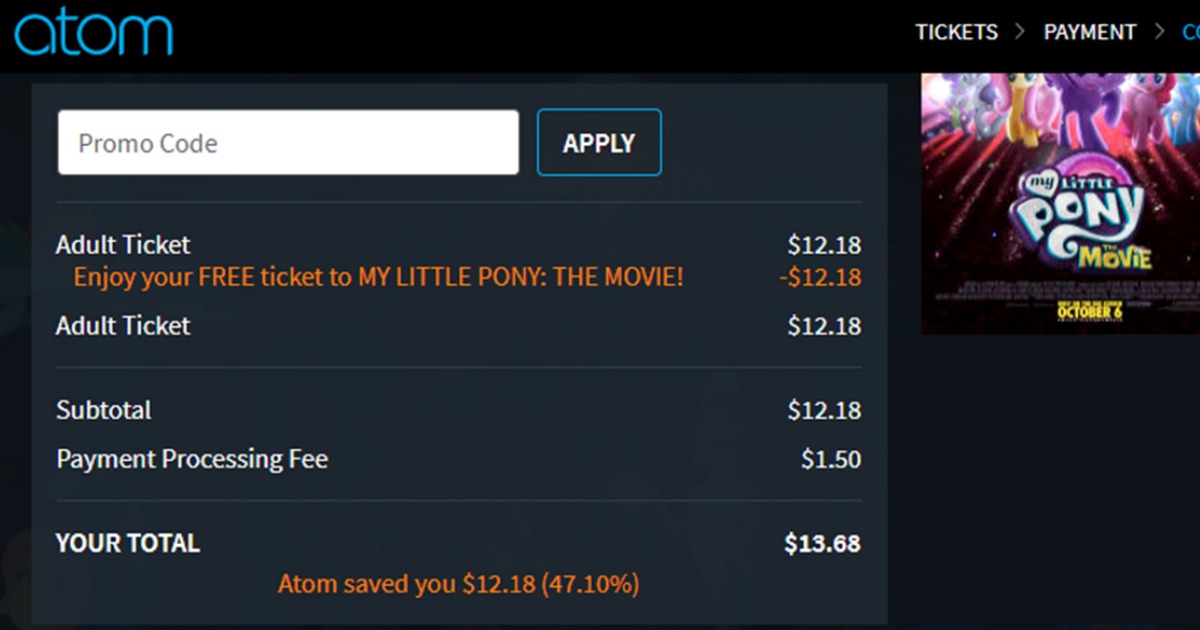Click the YOUR TOTAL label
Viewport: 1200px width, 630px height.
point(128,543)
